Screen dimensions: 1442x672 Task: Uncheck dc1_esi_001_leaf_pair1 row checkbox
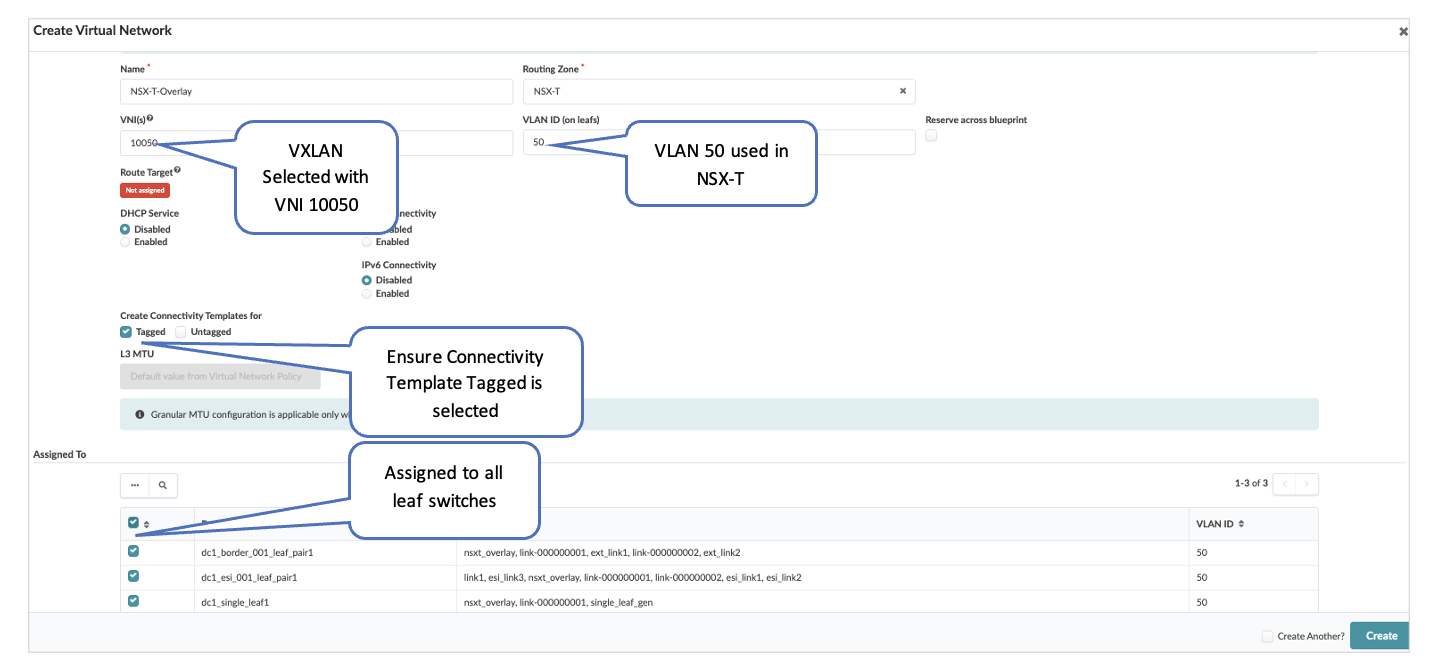[134, 576]
